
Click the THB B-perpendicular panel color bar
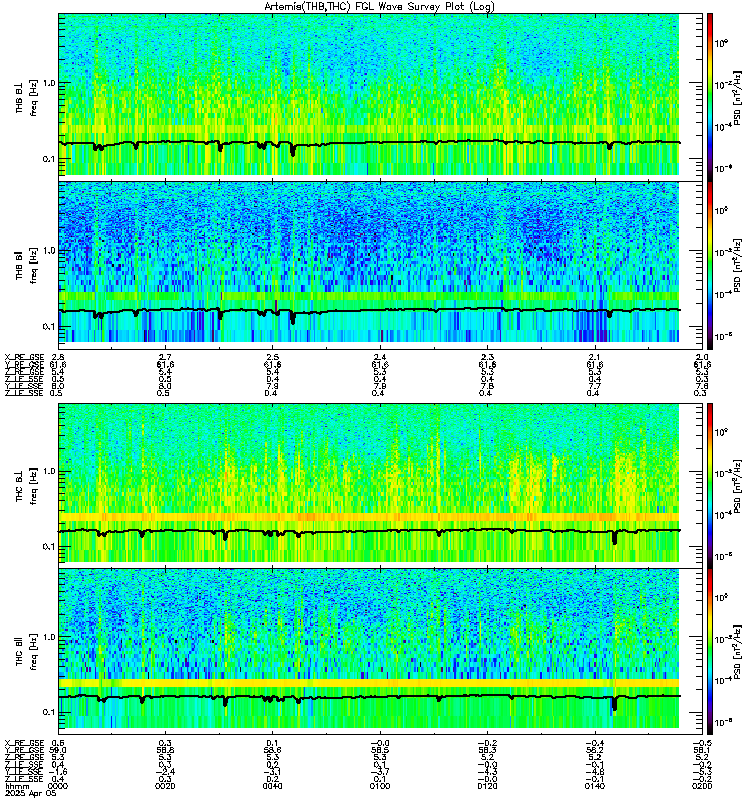(x=710, y=97)
